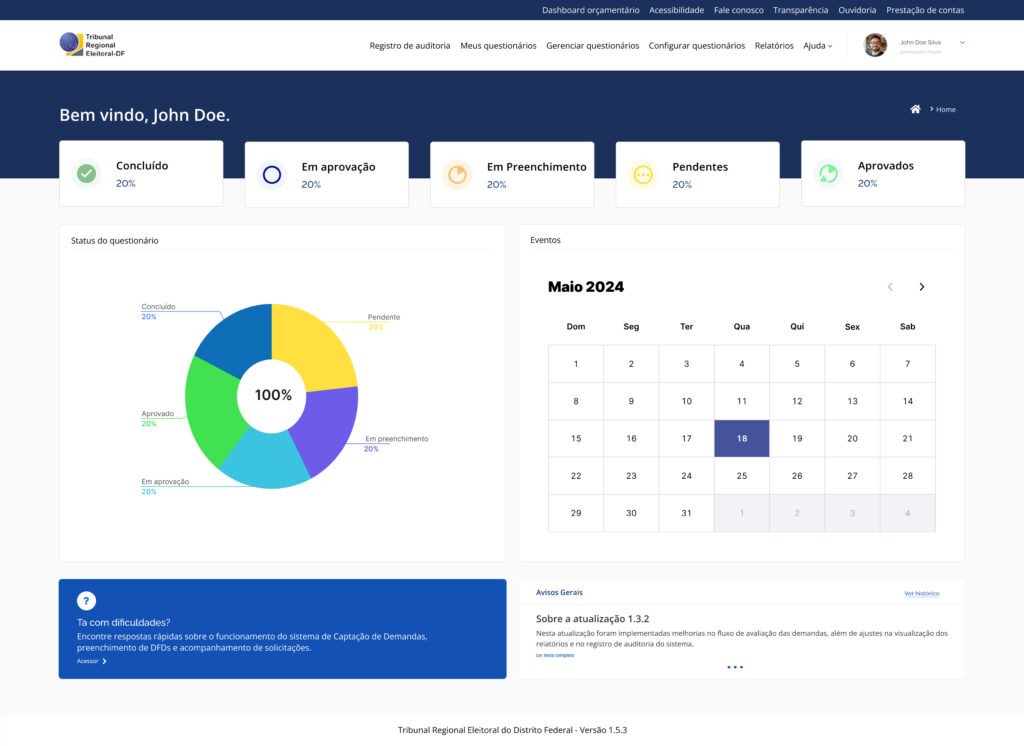Expand the Ajuda dropdown menu
The height and width of the screenshot is (746, 1024).
pyautogui.click(x=817, y=46)
